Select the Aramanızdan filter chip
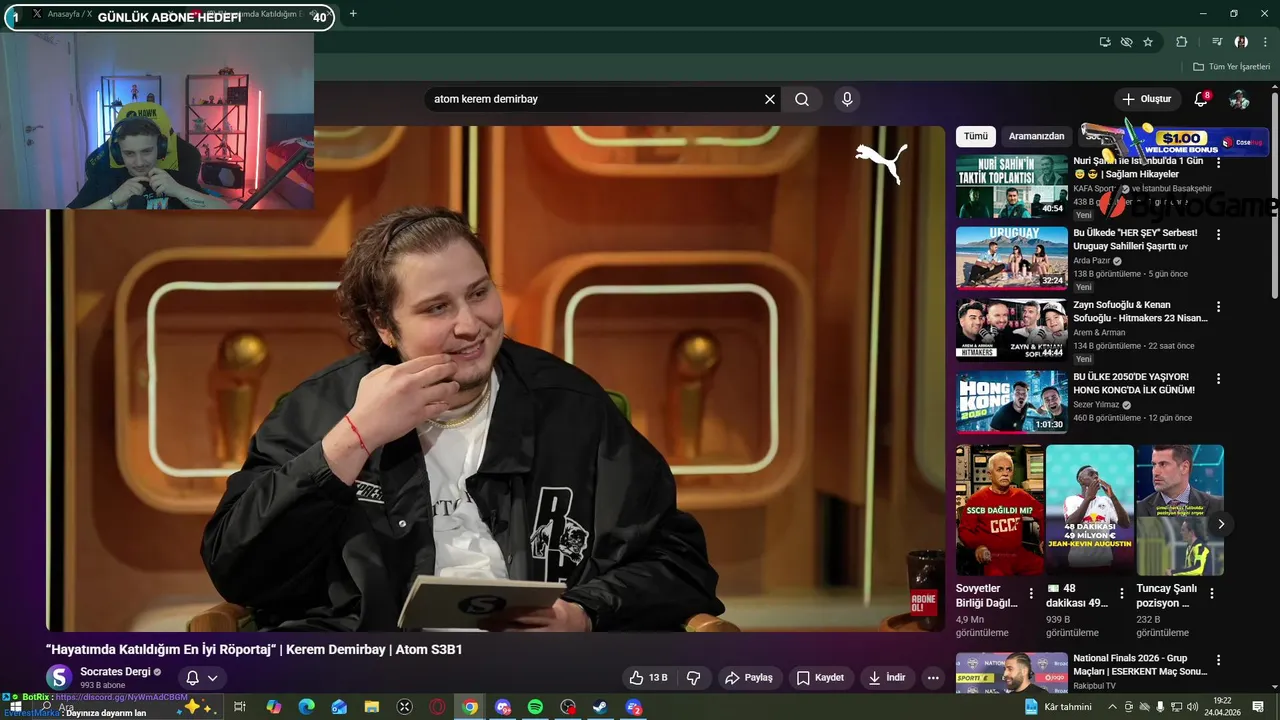The height and width of the screenshot is (720, 1280). [x=1037, y=136]
